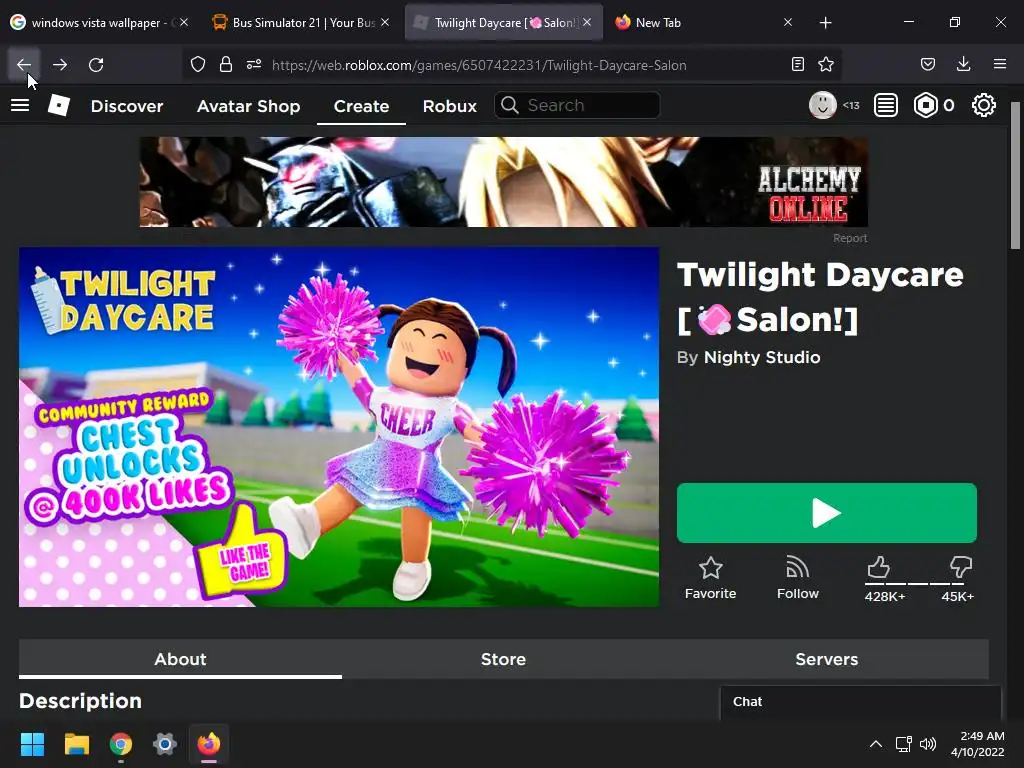This screenshot has width=1024, height=768.
Task: Switch to the Store tab
Action: click(x=503, y=659)
